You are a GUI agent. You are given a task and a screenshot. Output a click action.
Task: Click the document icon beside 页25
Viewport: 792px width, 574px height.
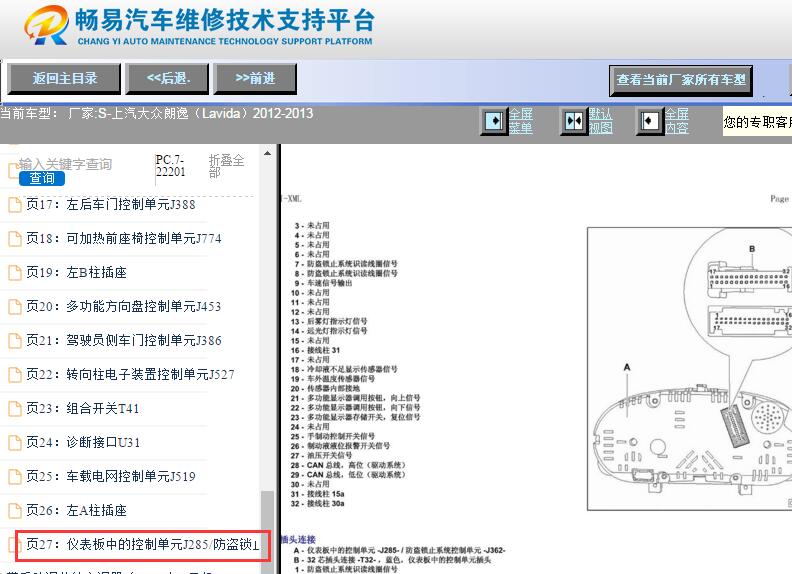pos(15,476)
